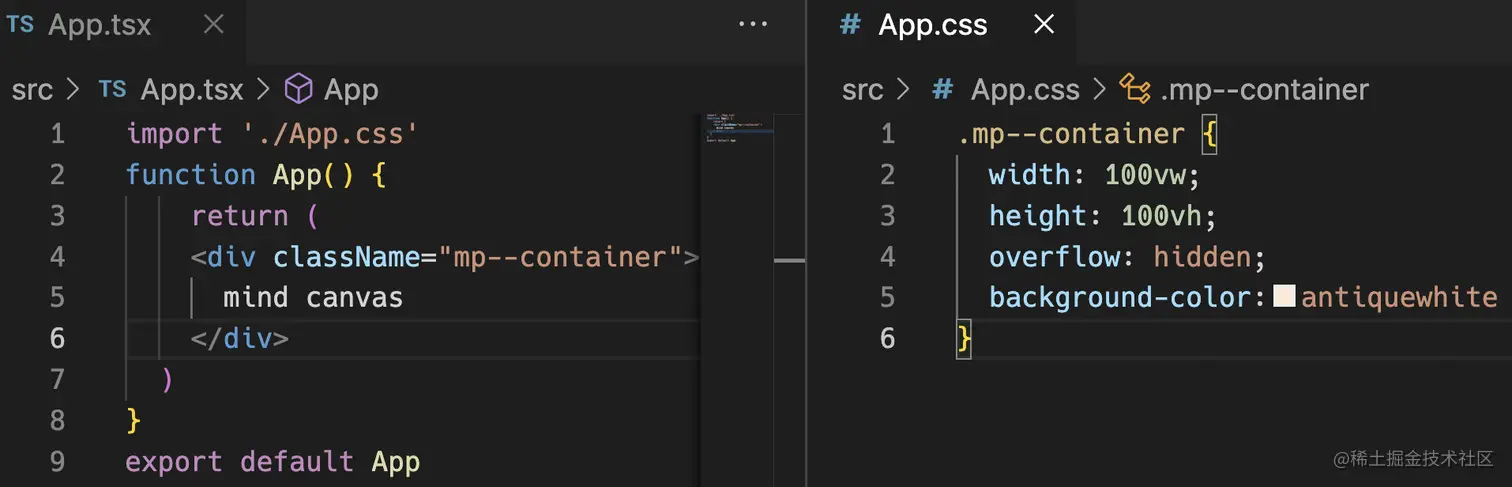The width and height of the screenshot is (1512, 487).
Task: Open the antiquewhite color swatch picker
Action: [1284, 297]
